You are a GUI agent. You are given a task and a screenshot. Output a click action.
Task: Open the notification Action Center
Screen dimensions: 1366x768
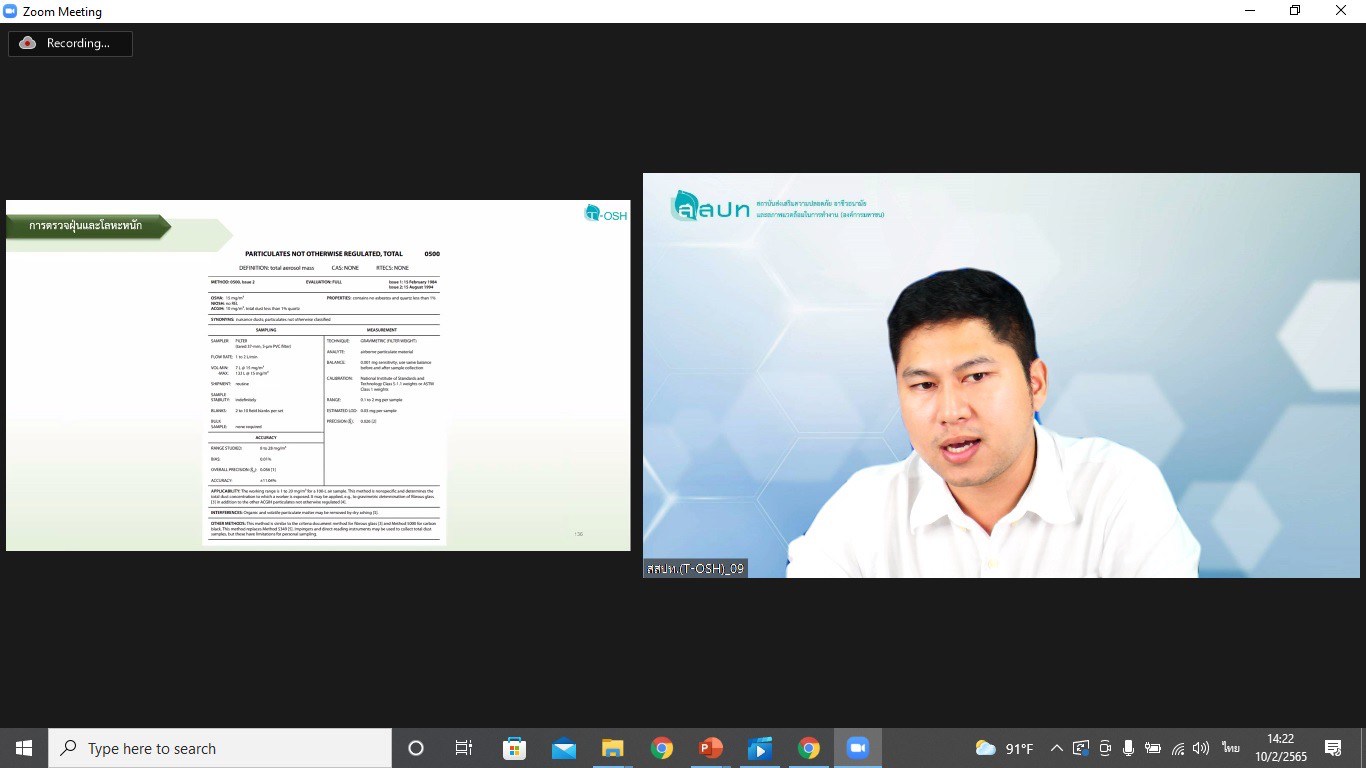pyautogui.click(x=1332, y=748)
